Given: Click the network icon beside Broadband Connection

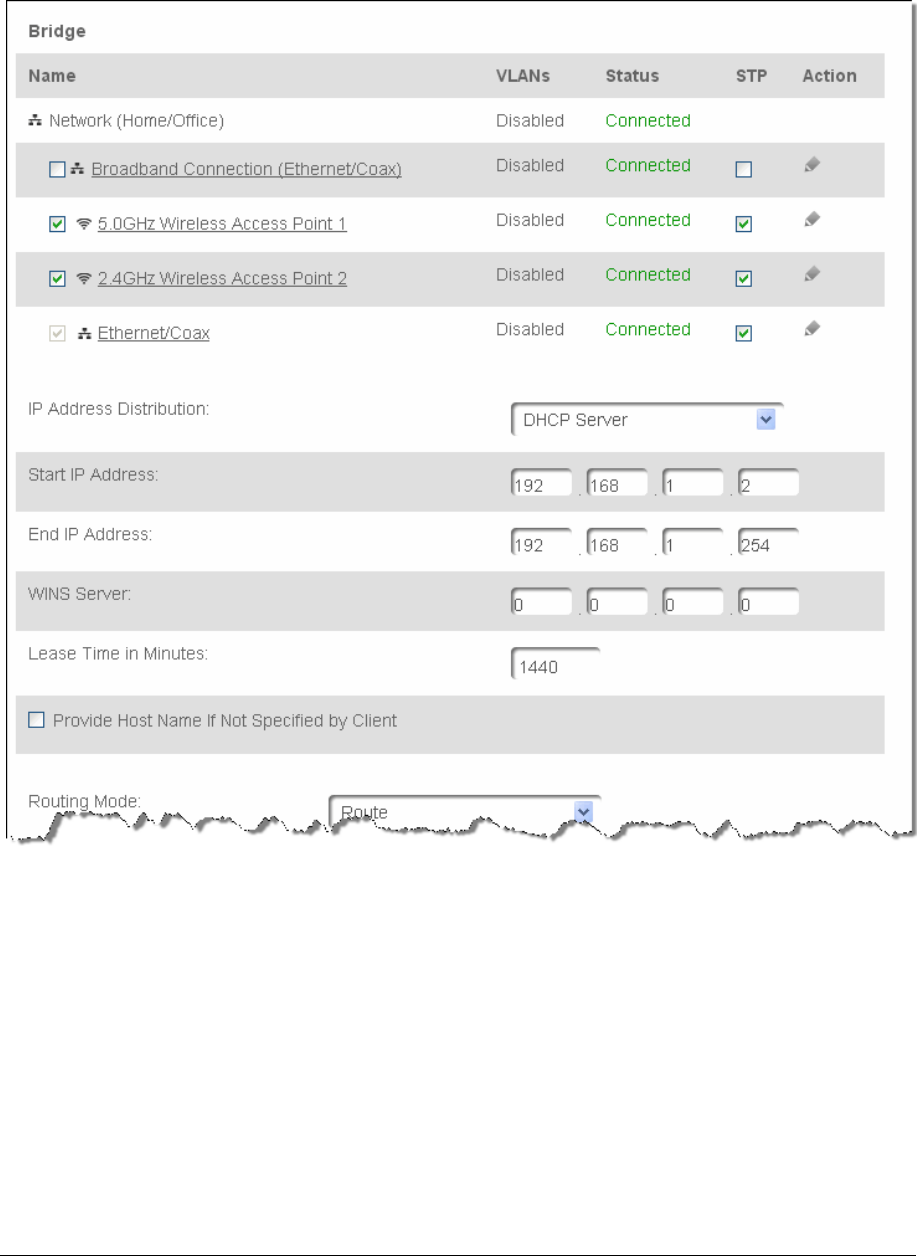Looking at the screenshot, I should [77, 170].
